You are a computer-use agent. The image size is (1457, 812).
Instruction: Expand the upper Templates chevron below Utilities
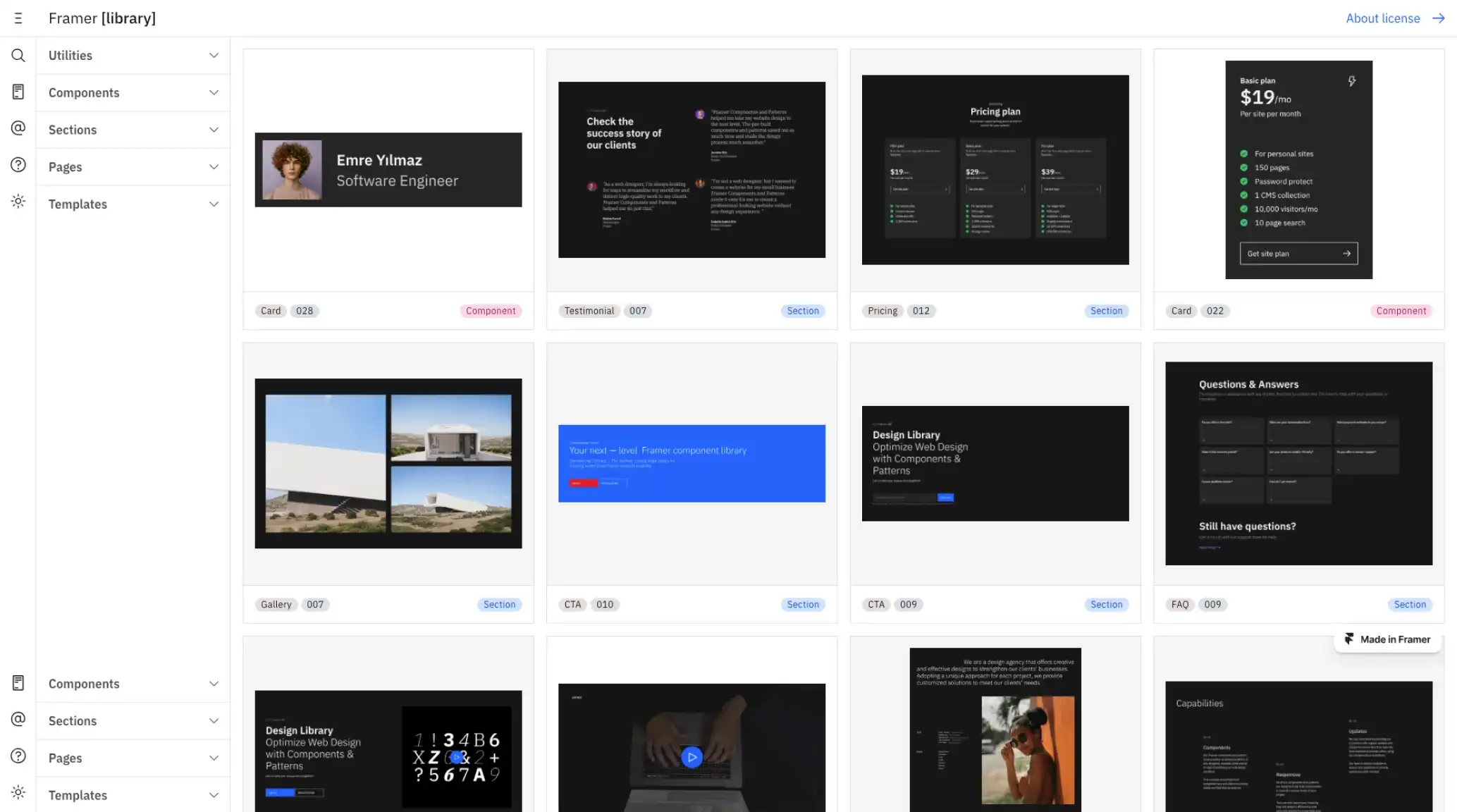(x=214, y=204)
